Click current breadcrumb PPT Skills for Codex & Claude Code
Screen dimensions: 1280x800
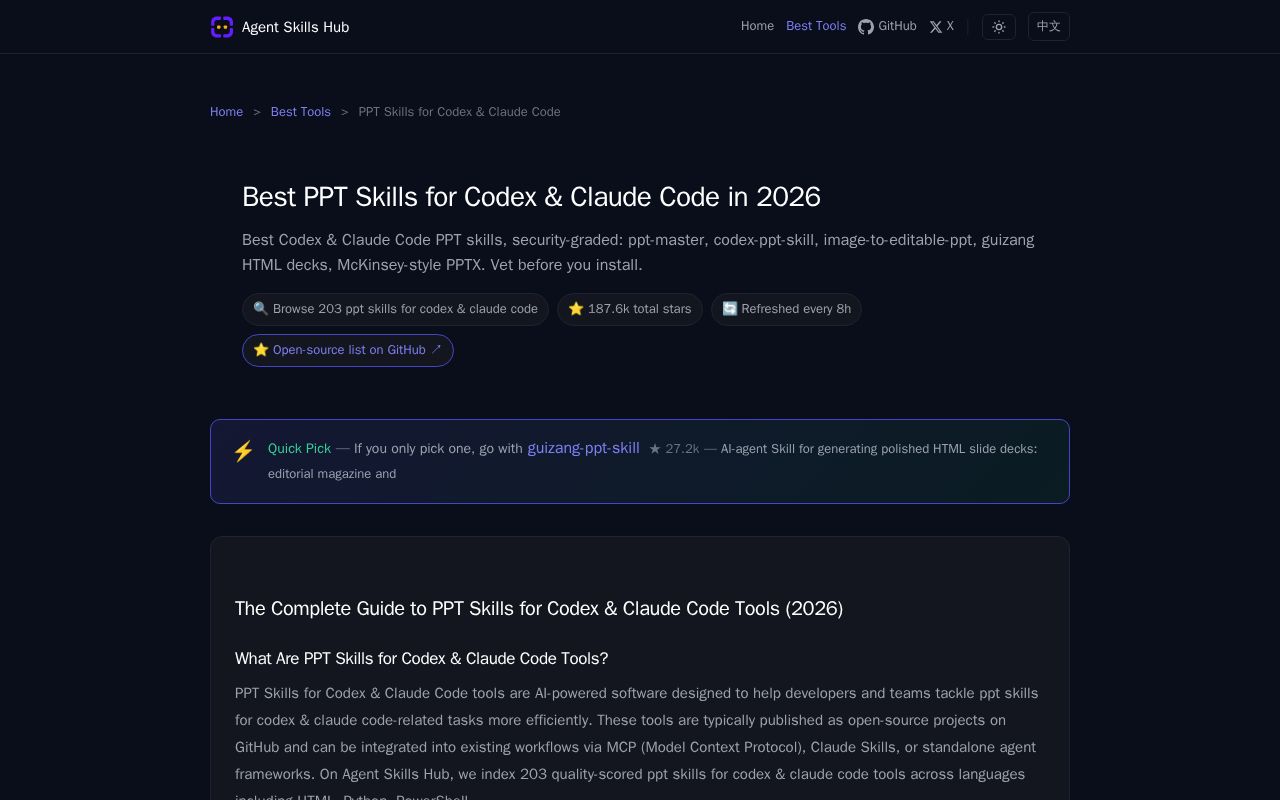(459, 112)
